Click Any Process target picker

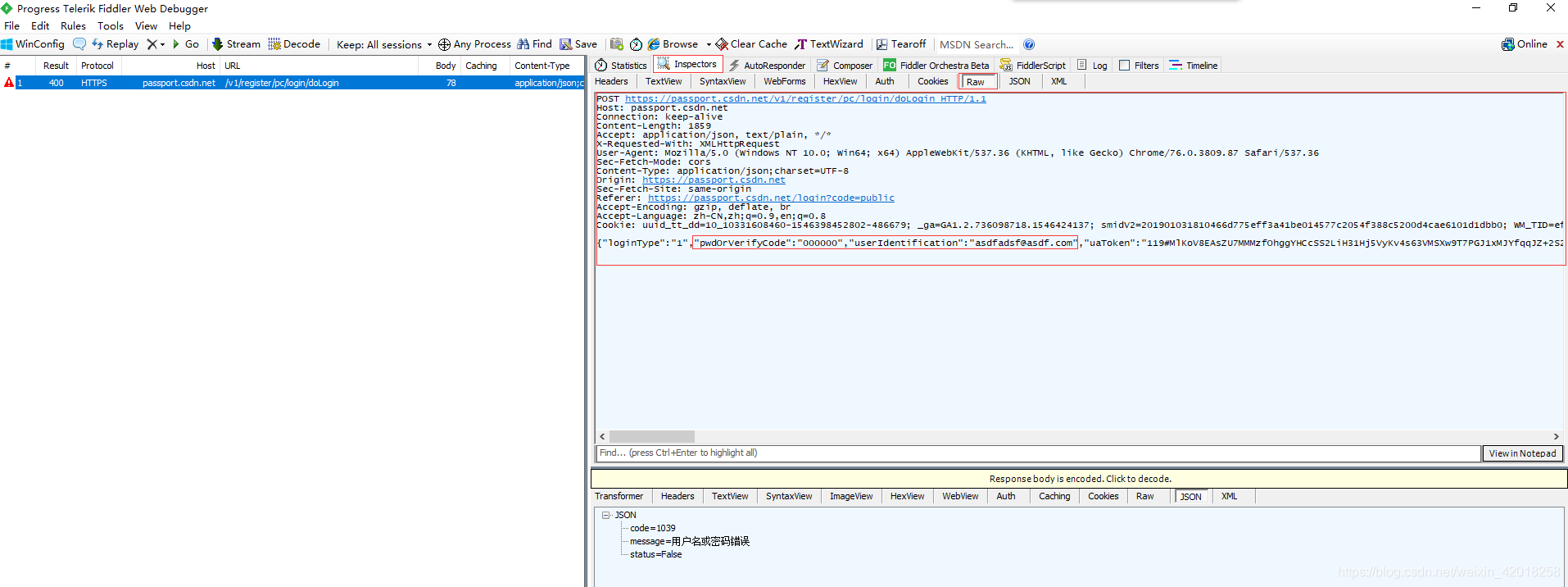474,44
